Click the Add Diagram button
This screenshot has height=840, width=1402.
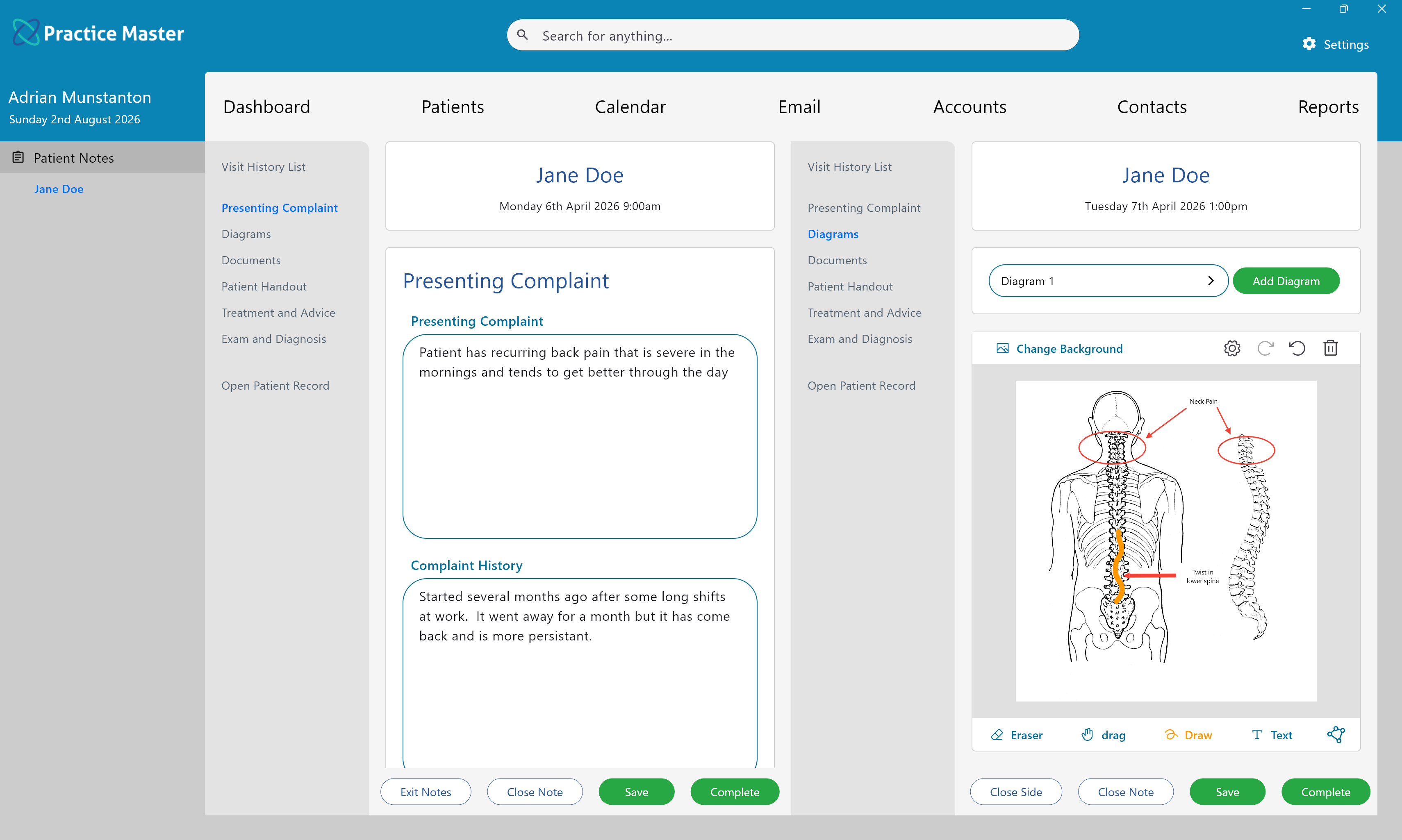coord(1286,281)
